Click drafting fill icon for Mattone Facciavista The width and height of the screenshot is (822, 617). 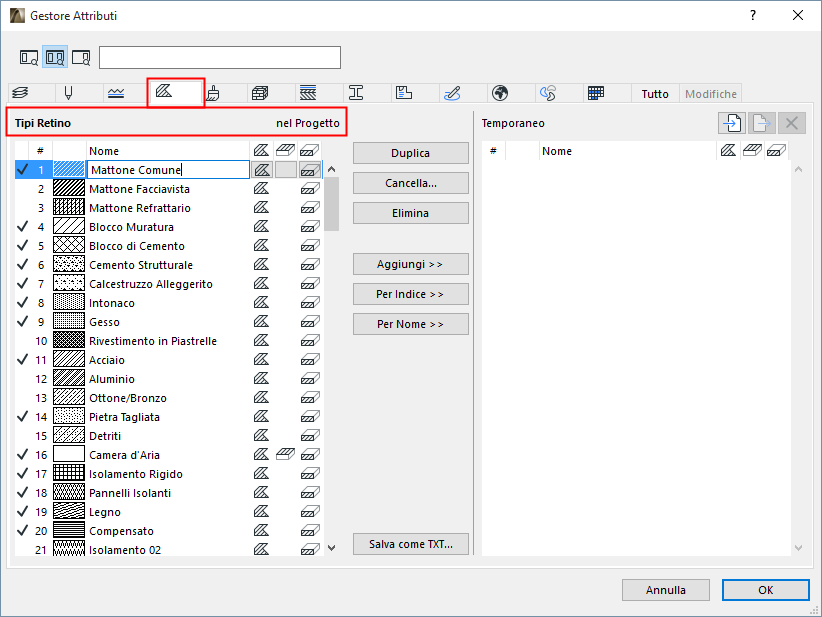262,189
